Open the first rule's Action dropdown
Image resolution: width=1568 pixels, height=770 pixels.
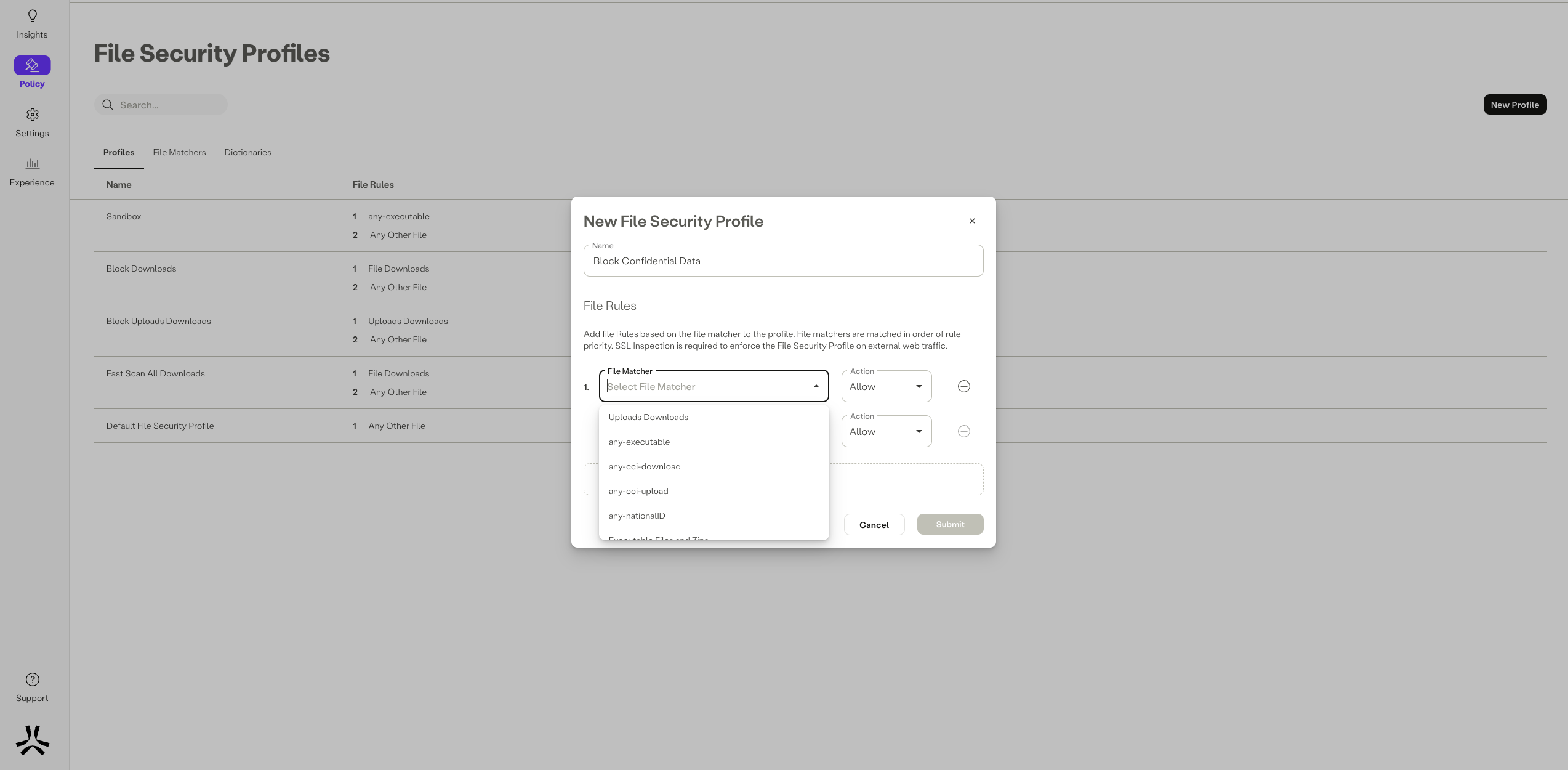(x=886, y=387)
